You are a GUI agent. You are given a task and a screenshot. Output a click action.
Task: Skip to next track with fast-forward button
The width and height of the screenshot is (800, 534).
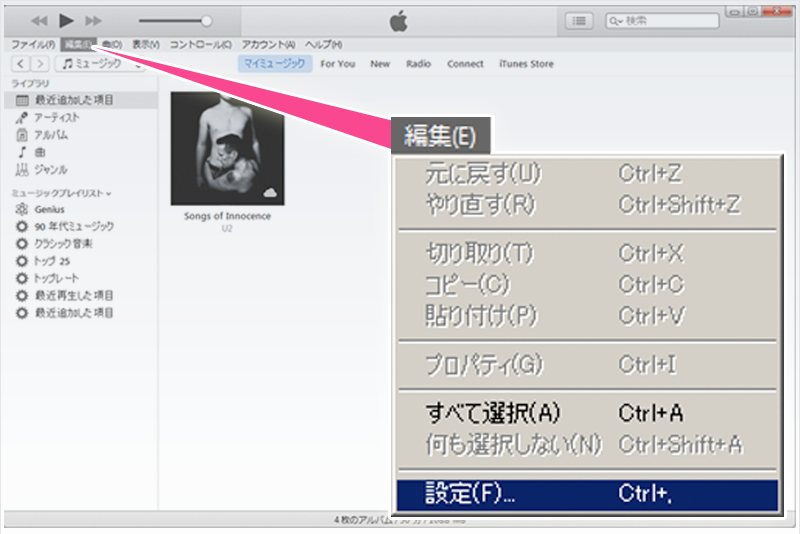coord(93,21)
